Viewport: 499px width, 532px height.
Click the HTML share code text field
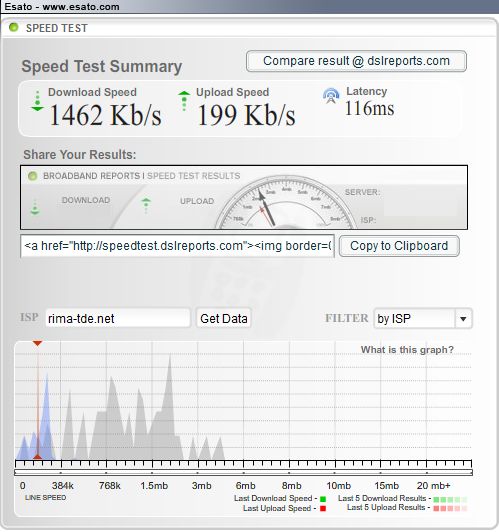coord(177,246)
